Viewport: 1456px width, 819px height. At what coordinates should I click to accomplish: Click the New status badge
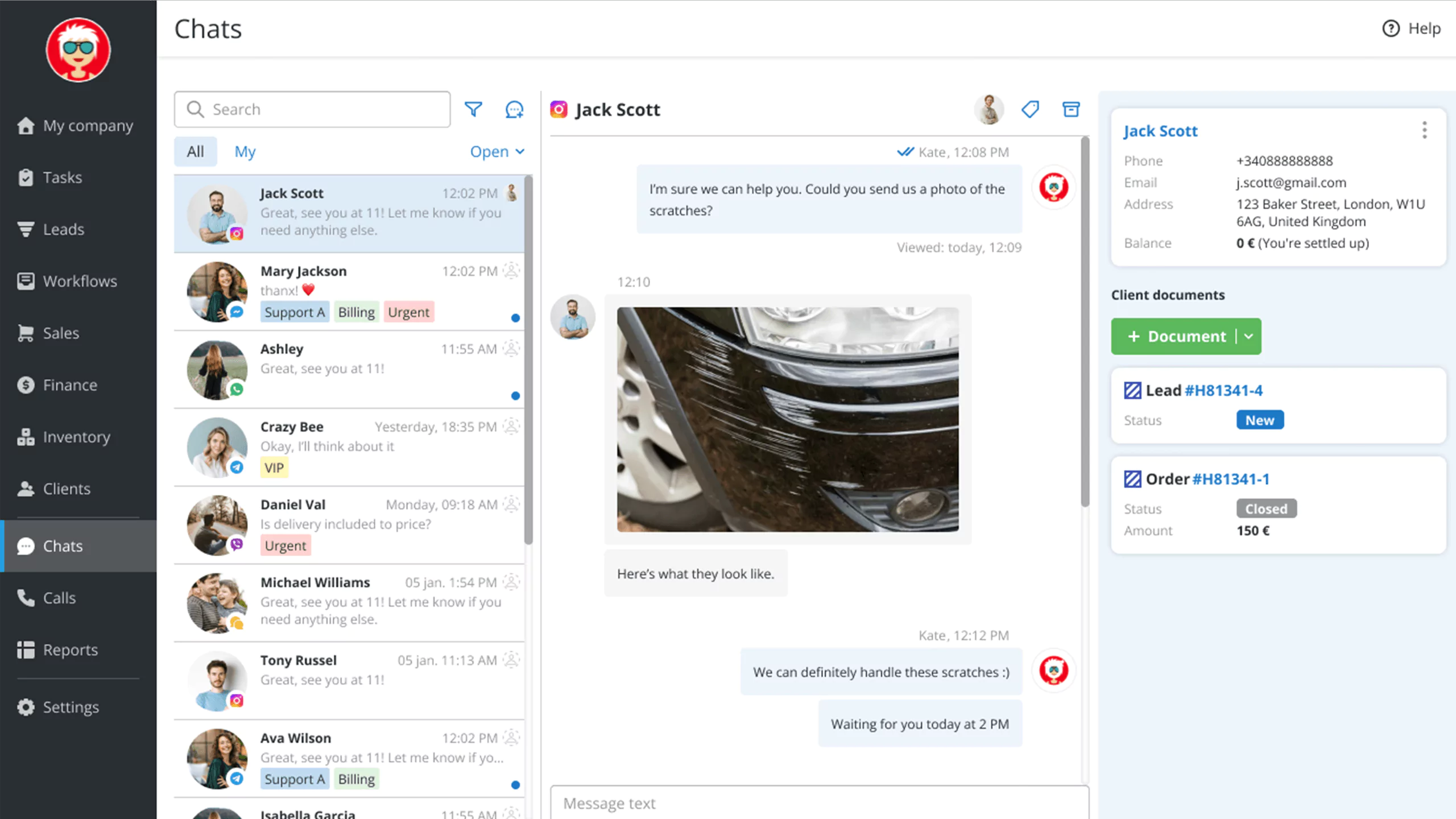1260,420
